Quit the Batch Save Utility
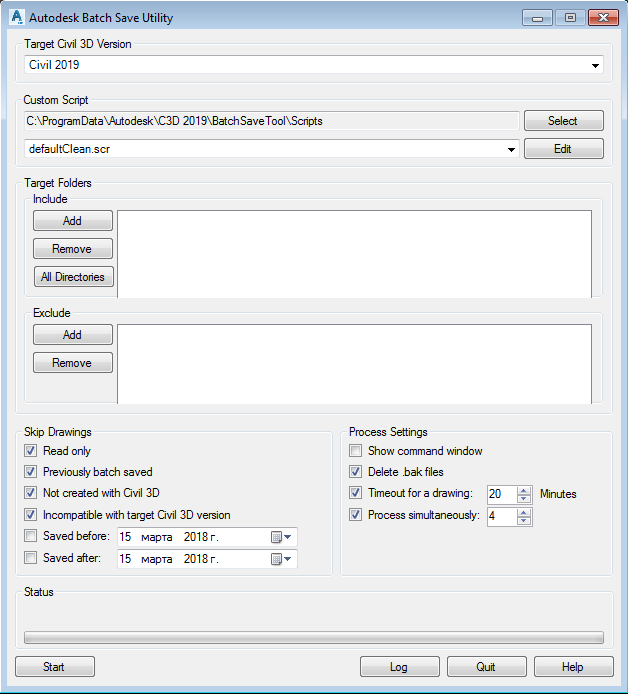 pos(487,667)
